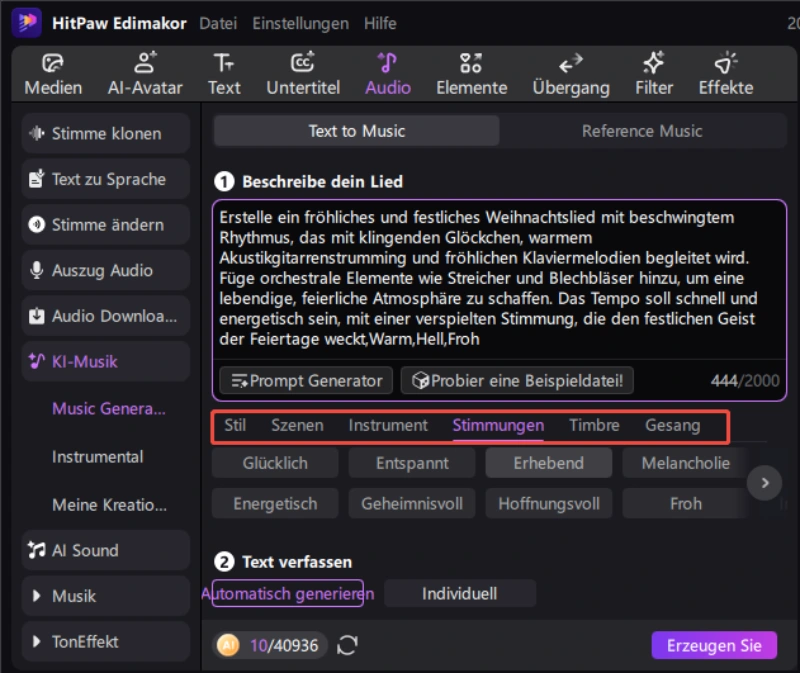
Task: Select the Stil tag tab
Action: [x=235, y=425]
